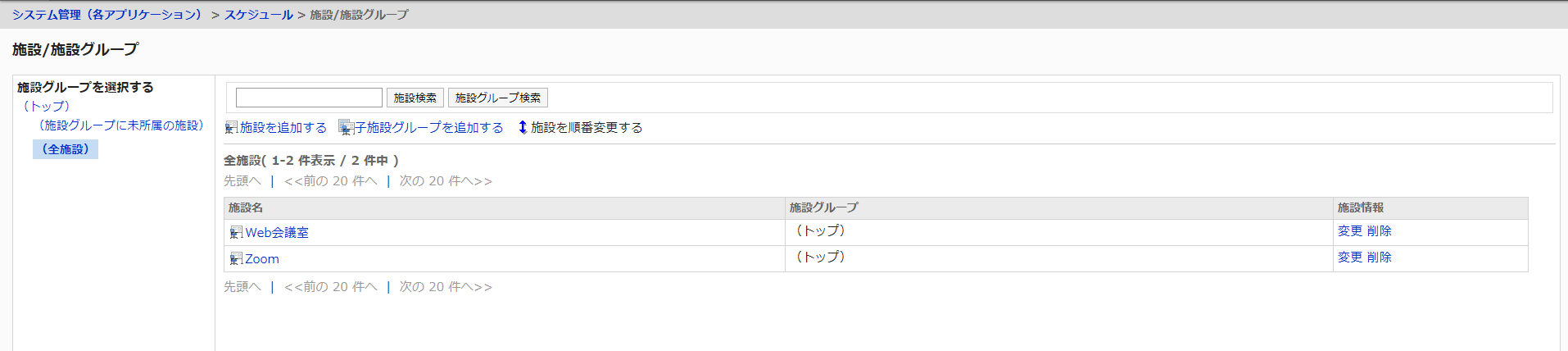Click the 子施設グループを追加する group icon
The width and height of the screenshot is (1568, 351).
[346, 128]
